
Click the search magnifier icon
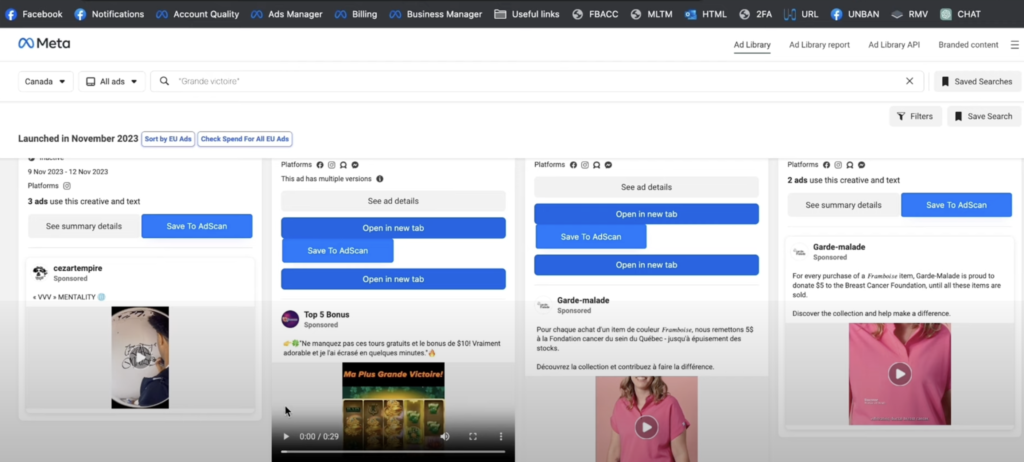coord(165,81)
